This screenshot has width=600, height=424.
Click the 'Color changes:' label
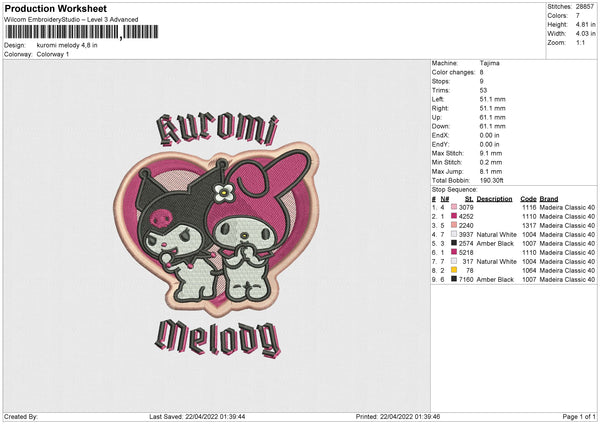(x=453, y=72)
